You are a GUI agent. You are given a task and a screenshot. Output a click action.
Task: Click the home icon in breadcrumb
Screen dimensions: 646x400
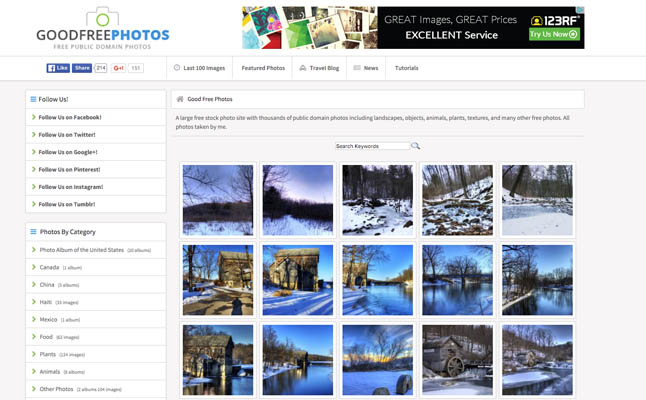[180, 99]
